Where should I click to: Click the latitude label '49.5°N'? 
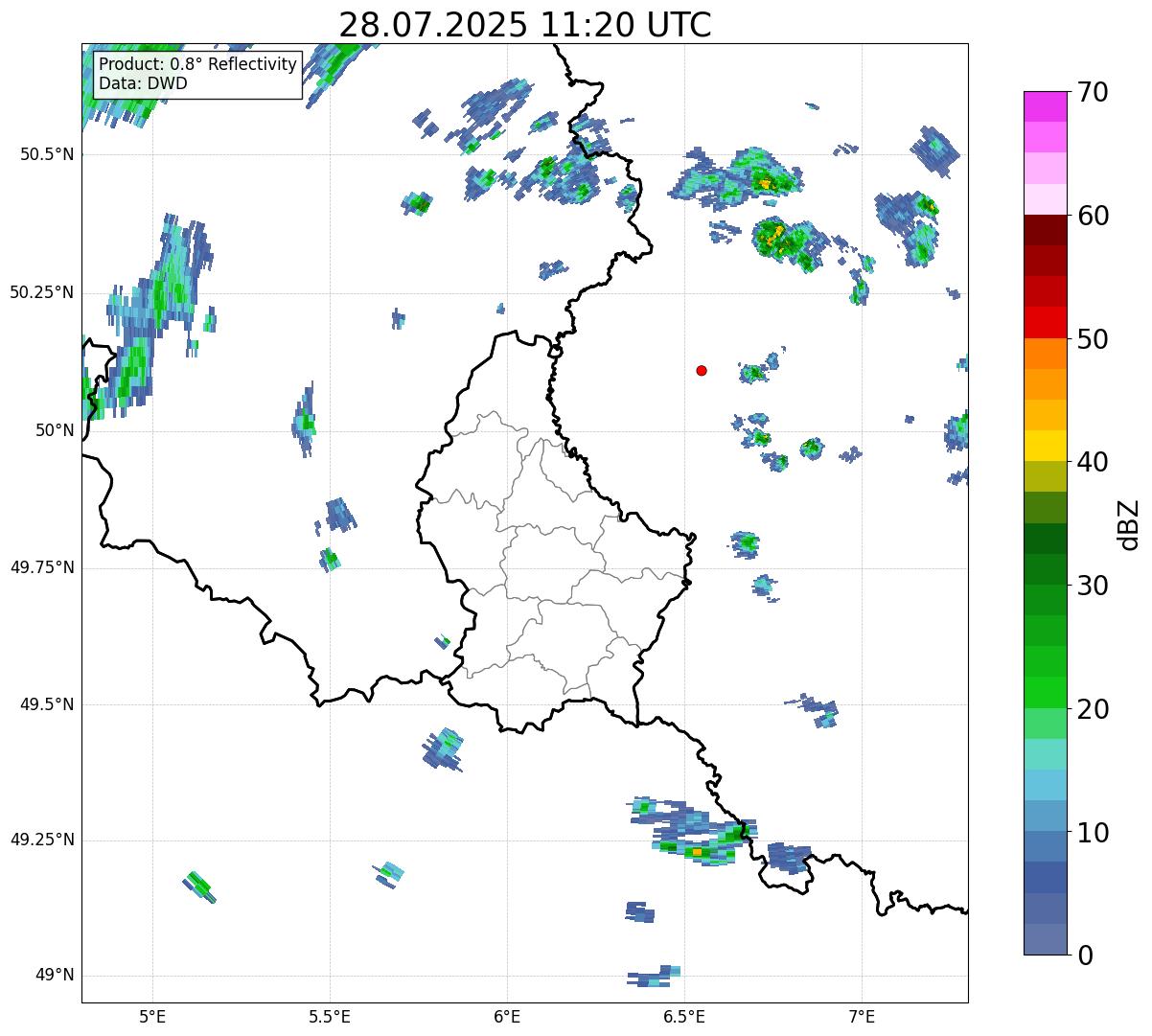47,704
